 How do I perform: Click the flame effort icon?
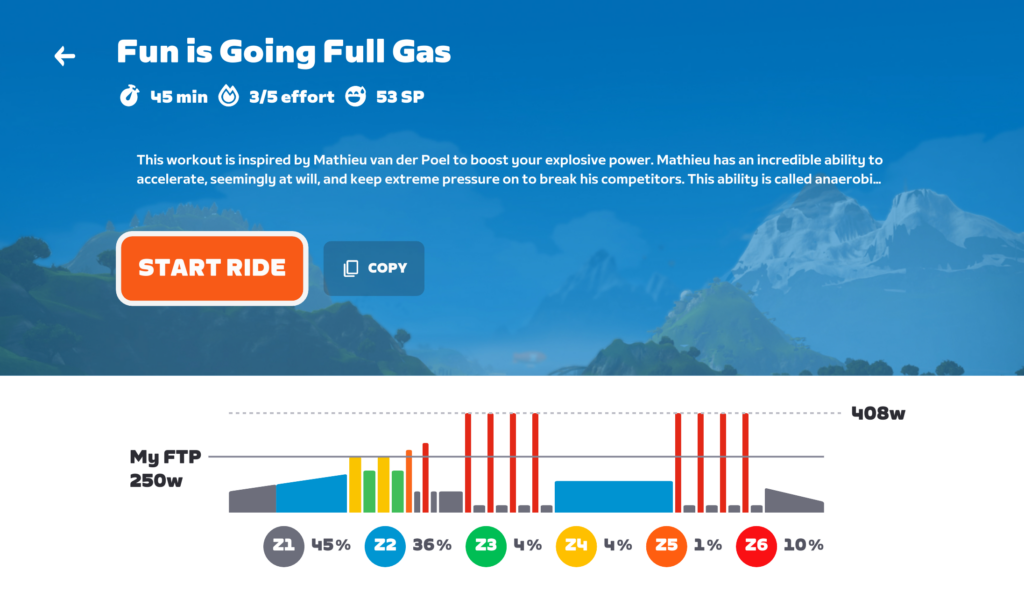(x=228, y=95)
